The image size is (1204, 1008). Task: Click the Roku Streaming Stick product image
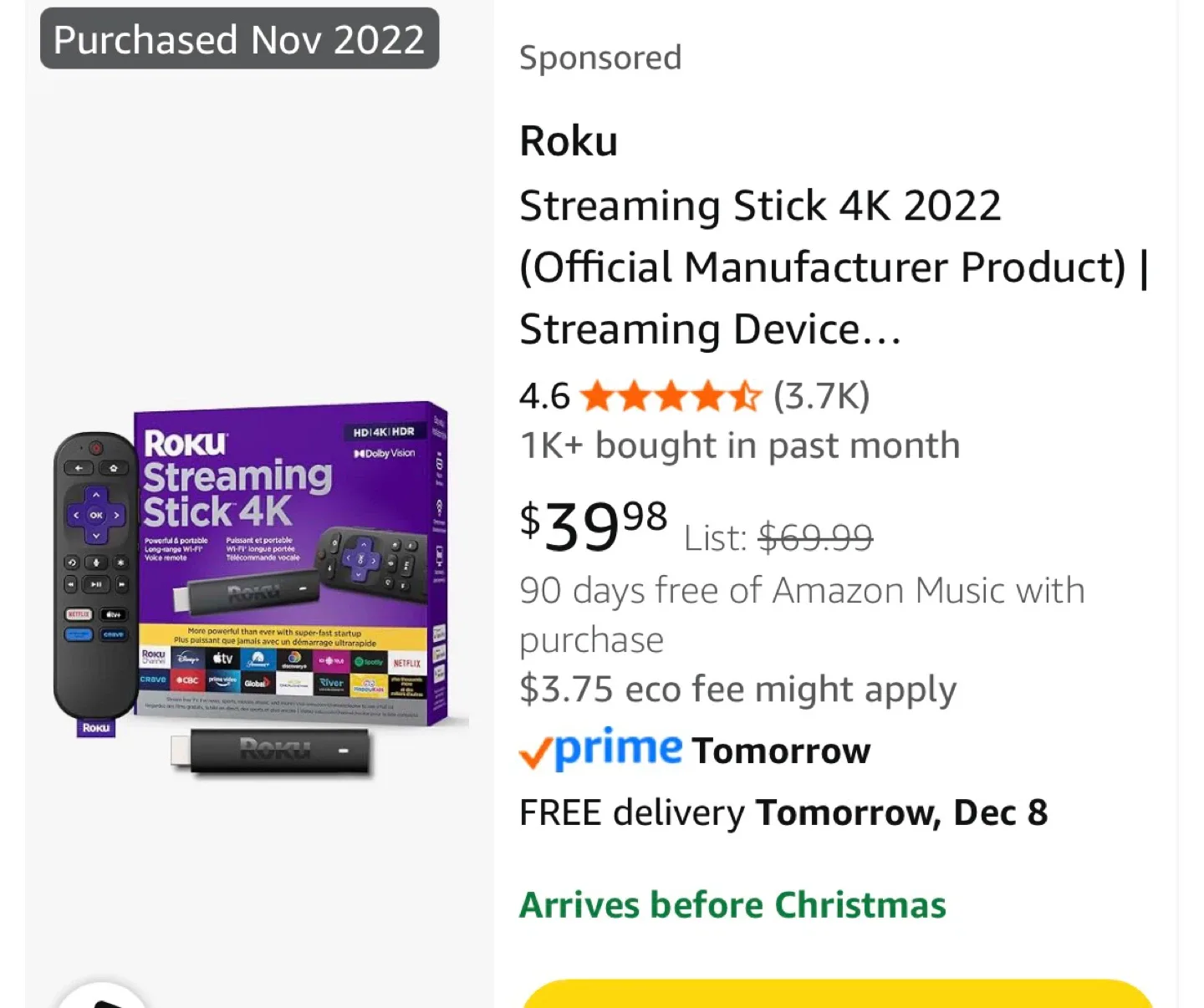251,585
